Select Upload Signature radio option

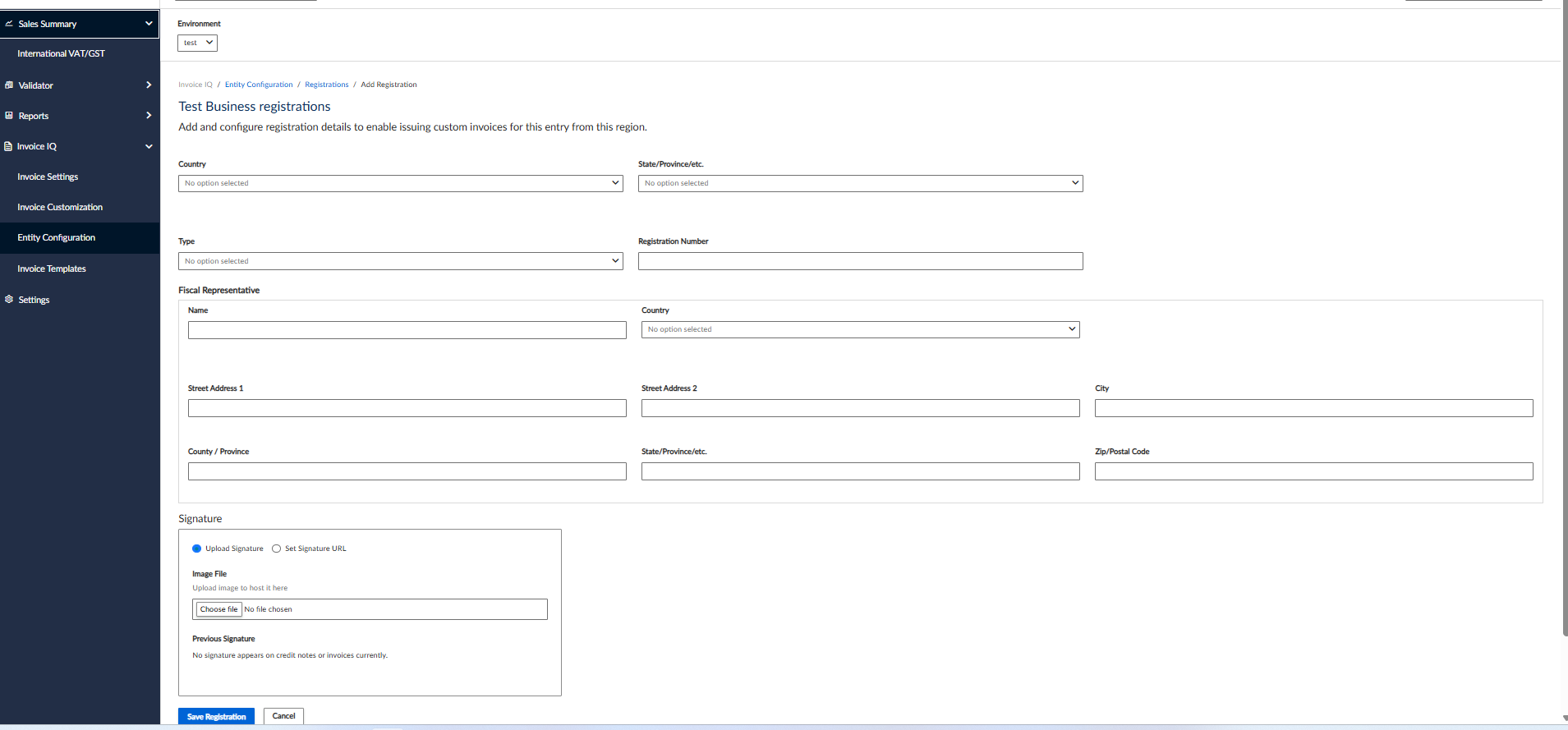click(196, 549)
